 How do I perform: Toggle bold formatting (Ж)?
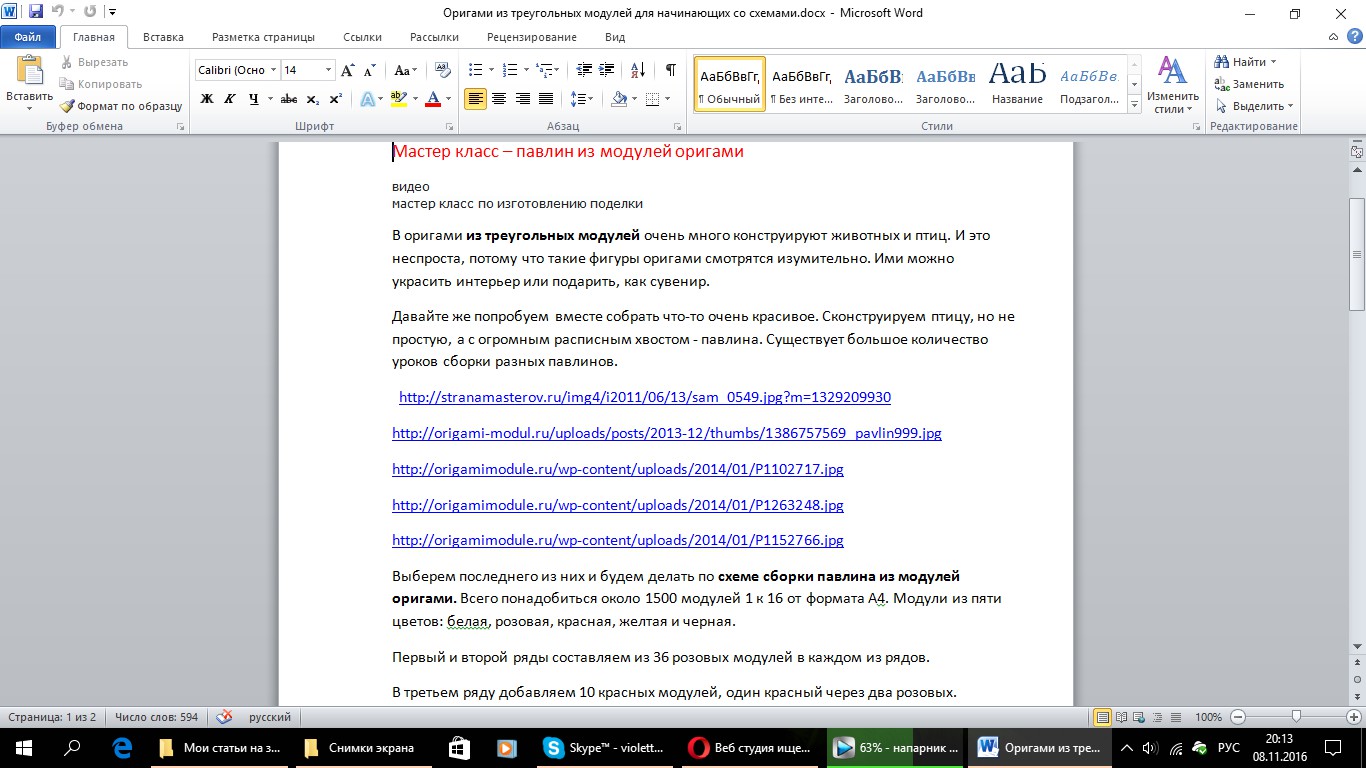tap(207, 99)
